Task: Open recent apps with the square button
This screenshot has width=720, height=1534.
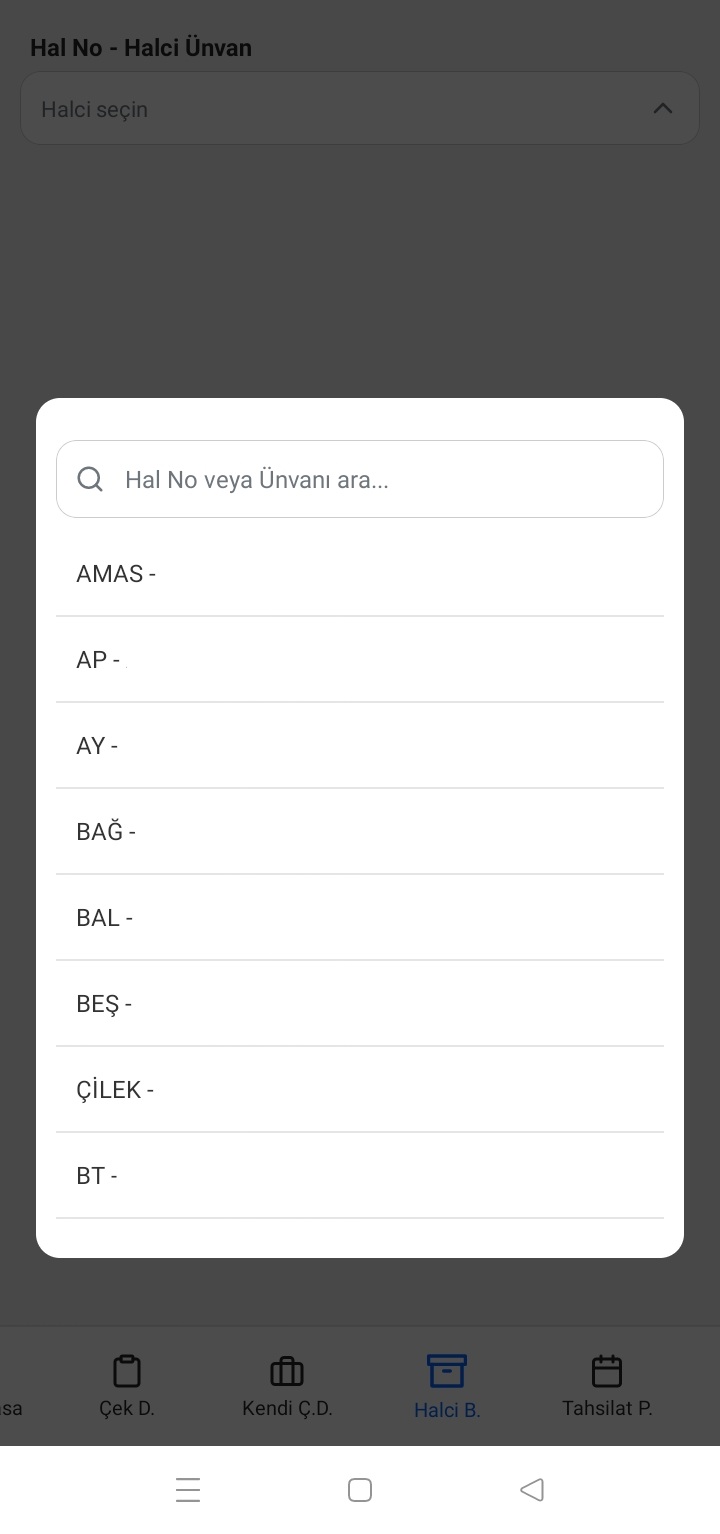Action: (x=359, y=1489)
